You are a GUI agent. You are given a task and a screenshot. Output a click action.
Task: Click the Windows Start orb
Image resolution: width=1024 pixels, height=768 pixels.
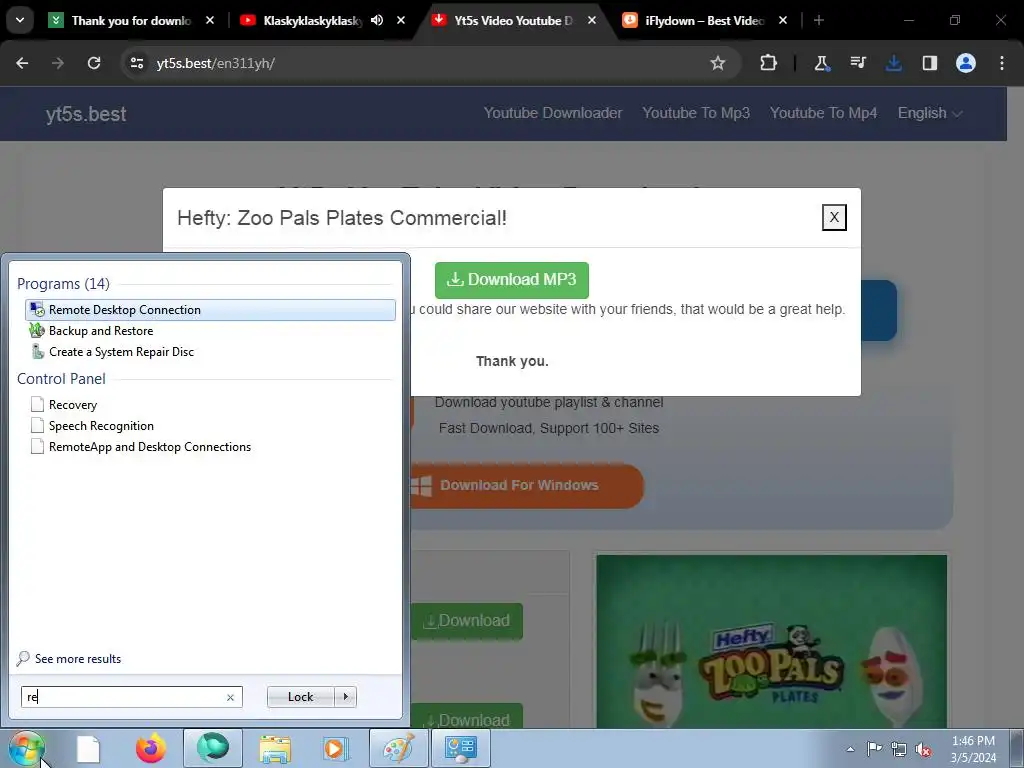click(26, 748)
